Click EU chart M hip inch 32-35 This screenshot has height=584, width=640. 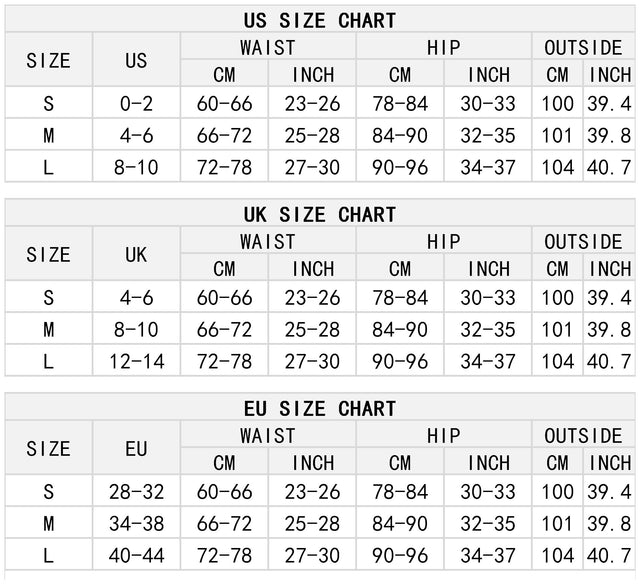(488, 524)
